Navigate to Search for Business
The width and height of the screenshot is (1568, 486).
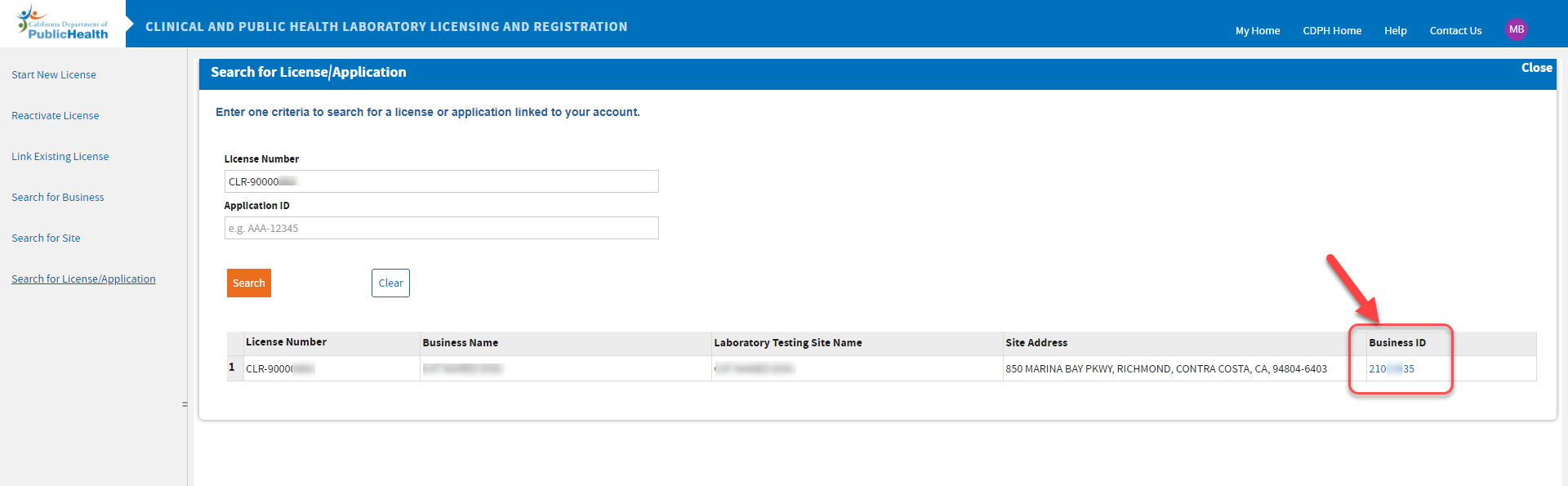click(57, 197)
